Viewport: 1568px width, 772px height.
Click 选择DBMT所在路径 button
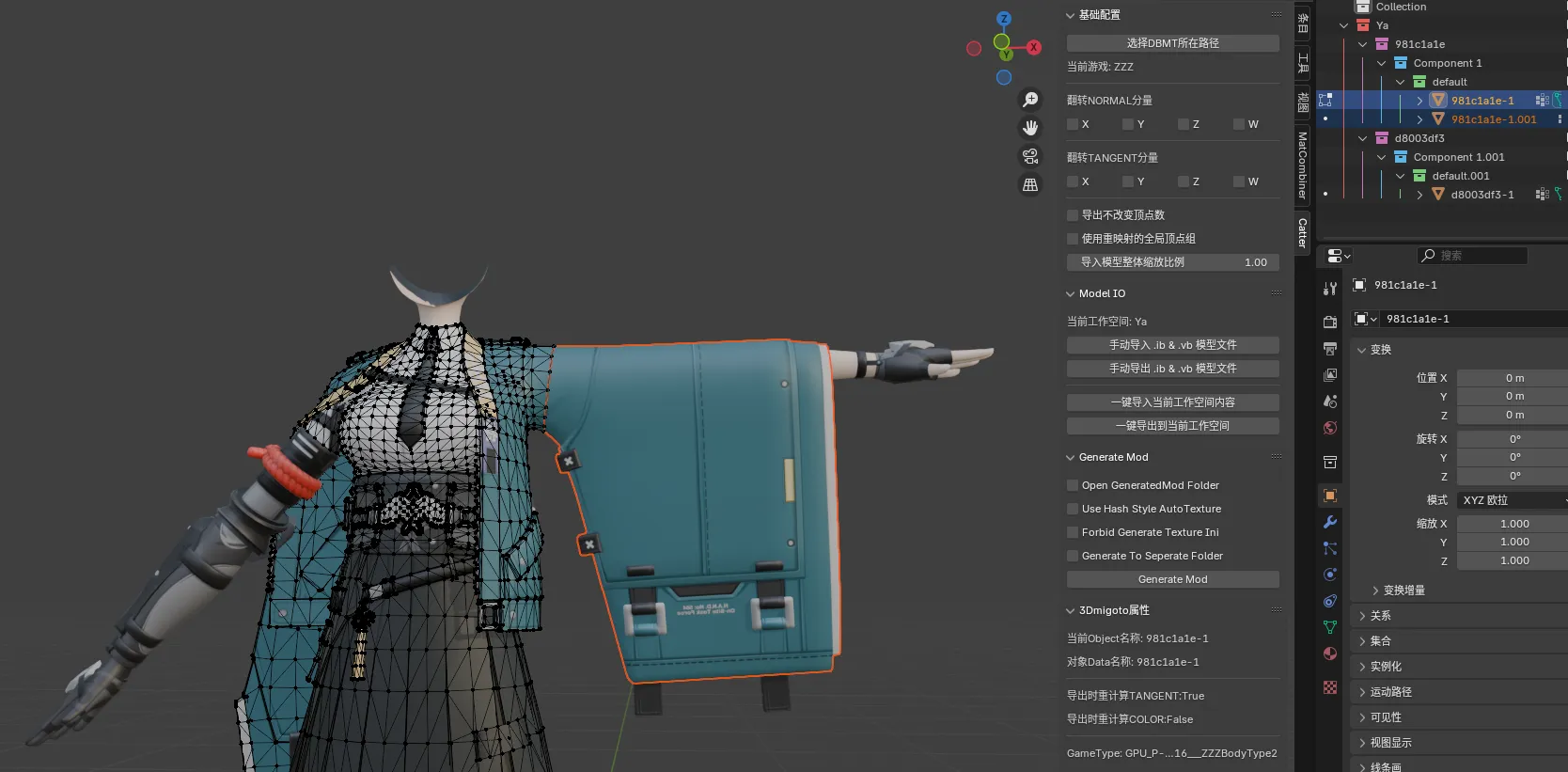click(1172, 43)
